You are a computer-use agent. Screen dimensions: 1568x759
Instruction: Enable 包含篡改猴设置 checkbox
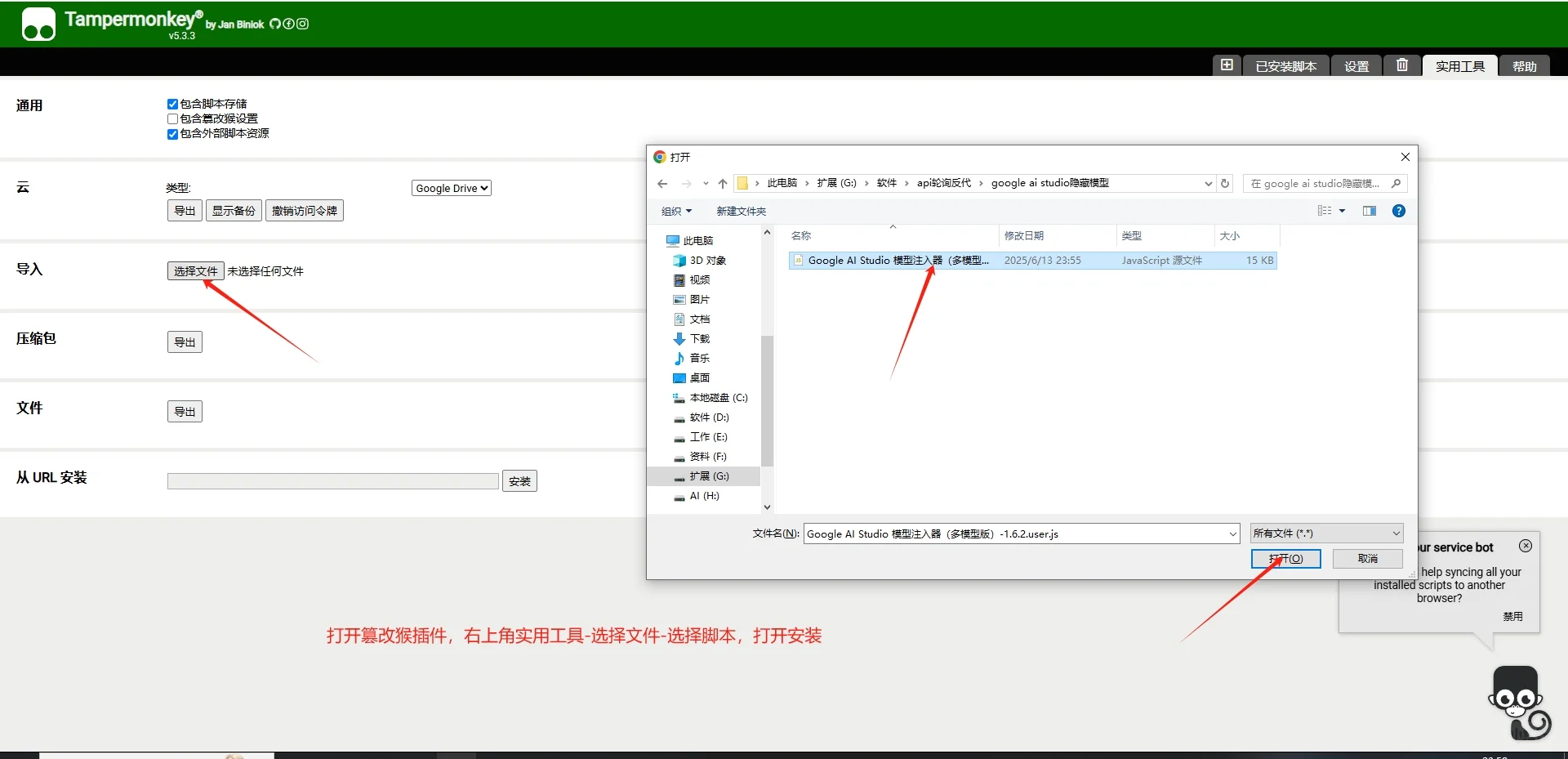172,119
